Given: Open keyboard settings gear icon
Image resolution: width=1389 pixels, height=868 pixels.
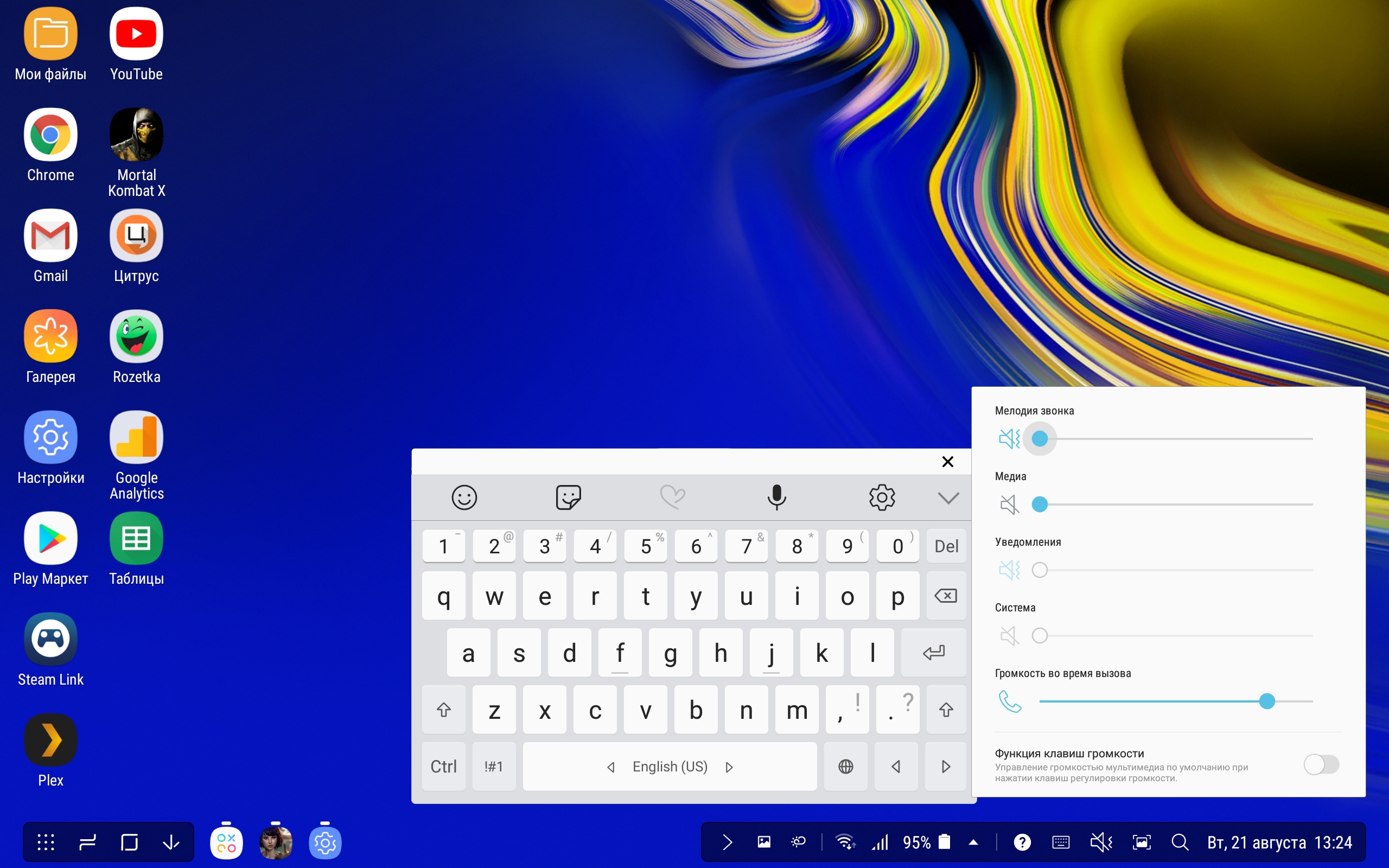Looking at the screenshot, I should [882, 497].
